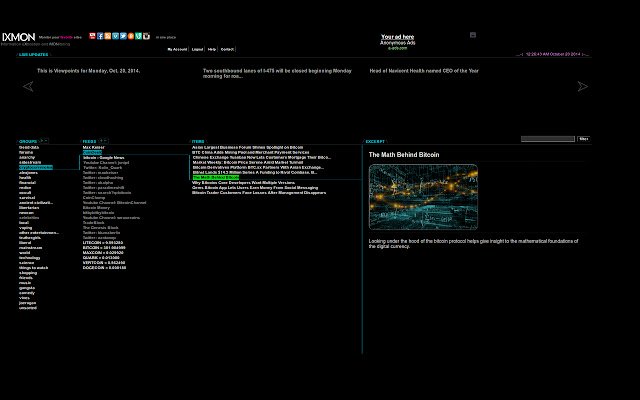Select the 'bitcoin - Google News' feed
Viewport: 640px width, 400px height.
click(x=104, y=158)
